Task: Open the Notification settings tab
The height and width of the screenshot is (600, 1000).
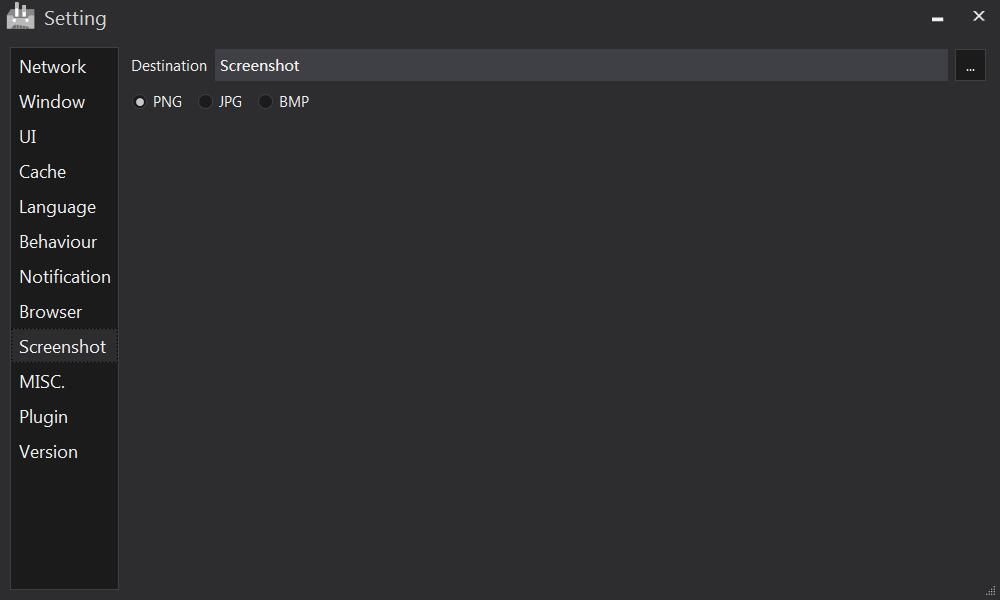Action: pyautogui.click(x=64, y=277)
